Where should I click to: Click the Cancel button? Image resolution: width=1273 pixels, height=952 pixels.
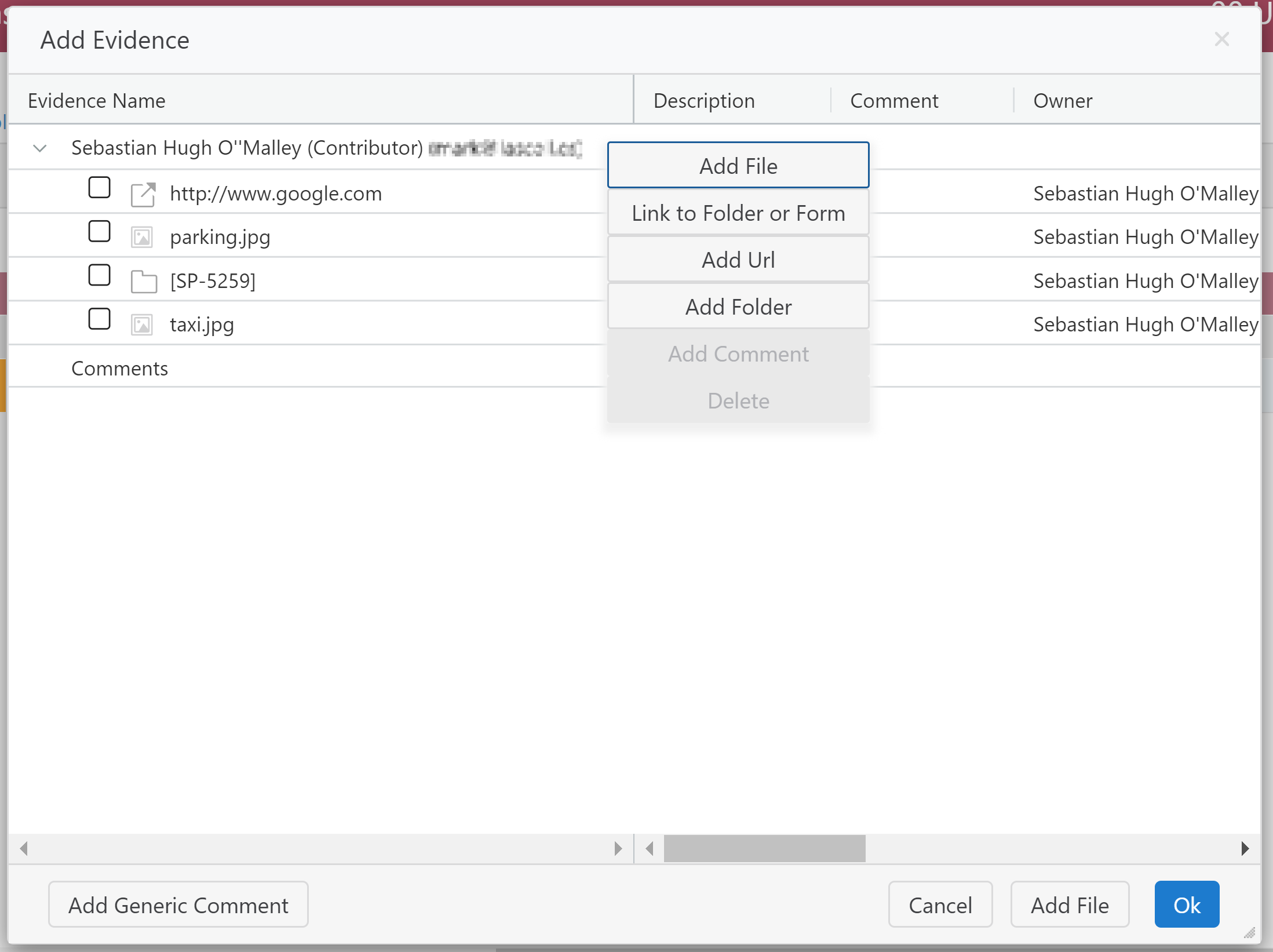pyautogui.click(x=940, y=905)
